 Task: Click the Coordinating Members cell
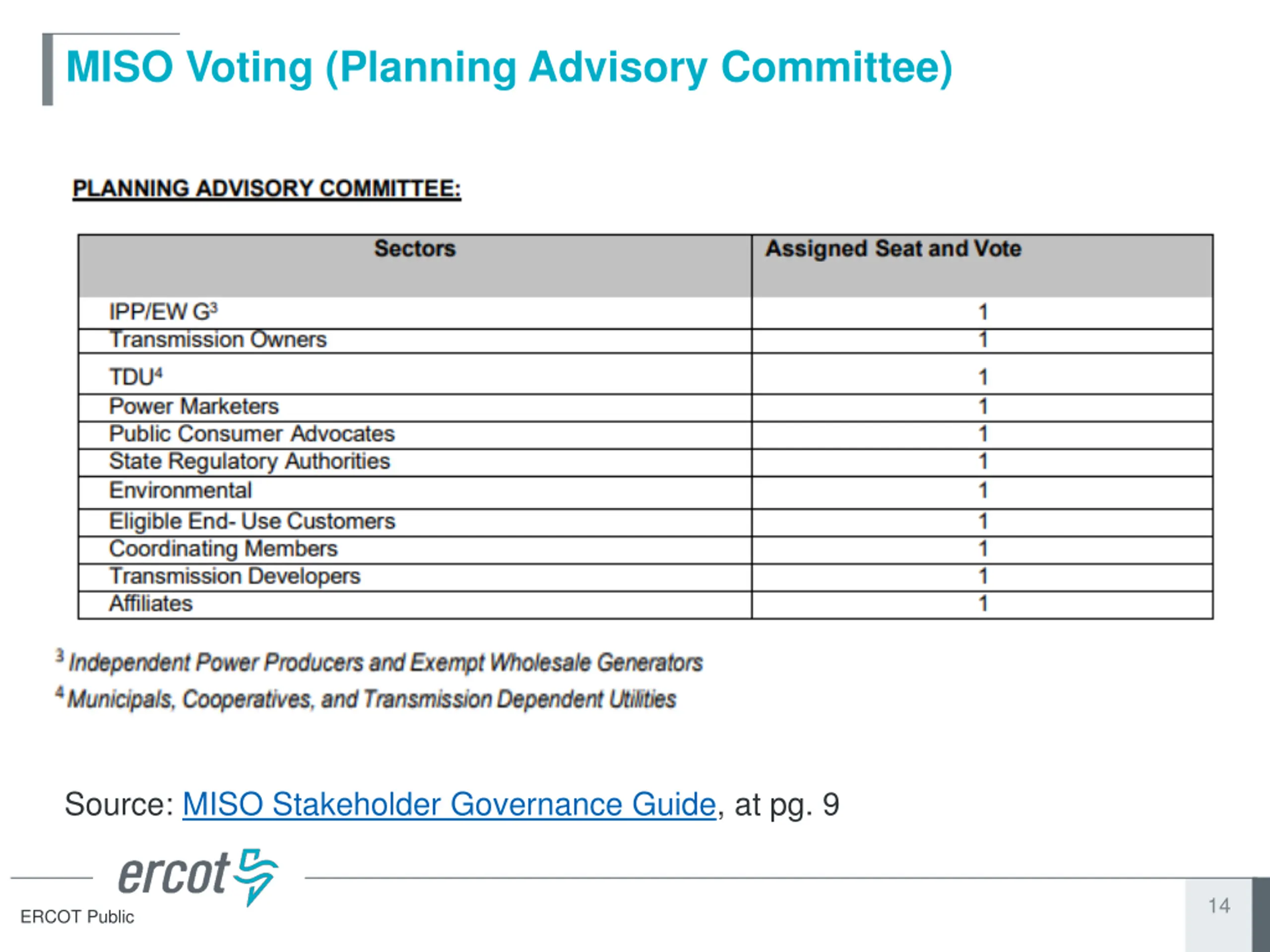415,550
